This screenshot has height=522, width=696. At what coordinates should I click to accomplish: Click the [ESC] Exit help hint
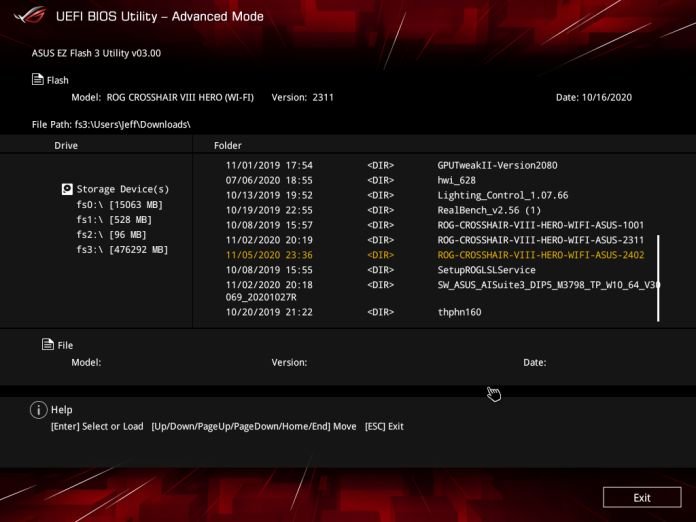(384, 427)
